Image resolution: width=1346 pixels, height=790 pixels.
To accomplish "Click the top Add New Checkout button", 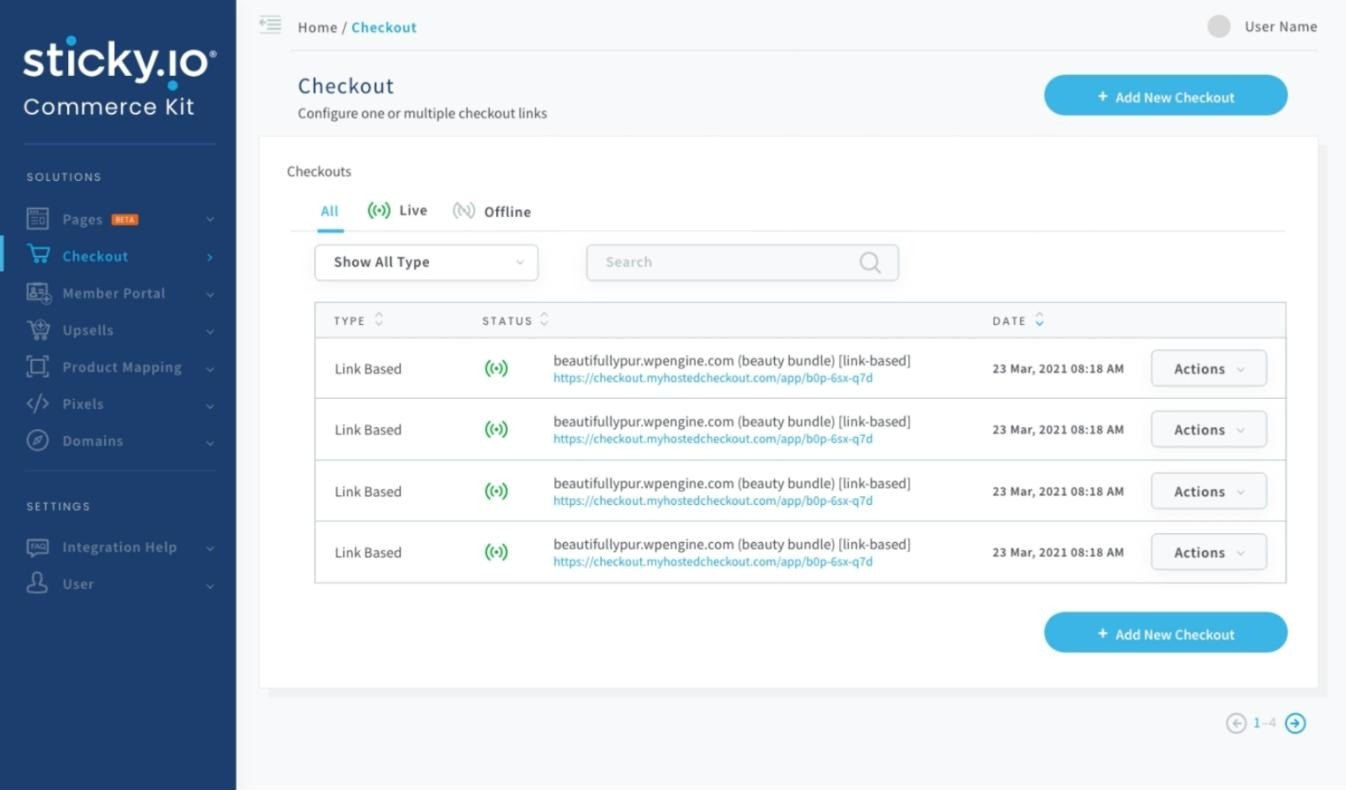I will [1165, 96].
